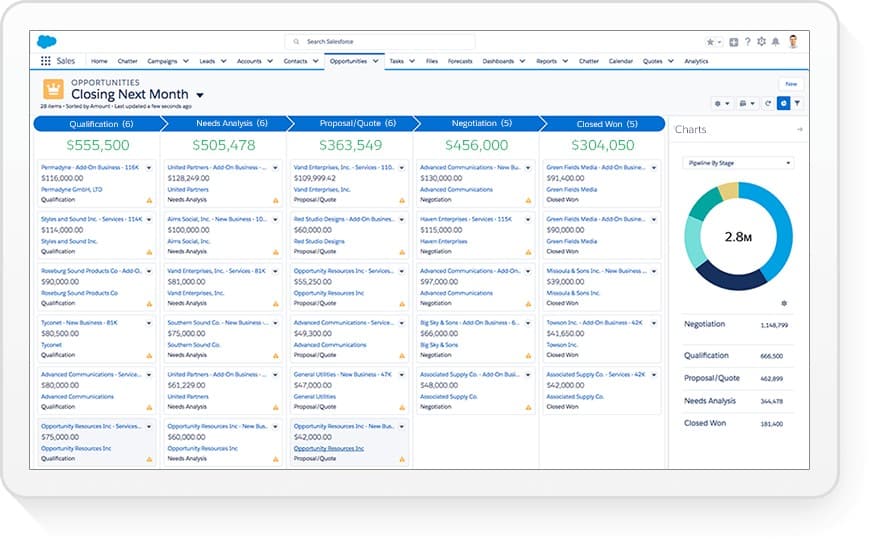Click warning icon on Tyconet $80,500 card
The image size is (876, 547).
[x=149, y=355]
